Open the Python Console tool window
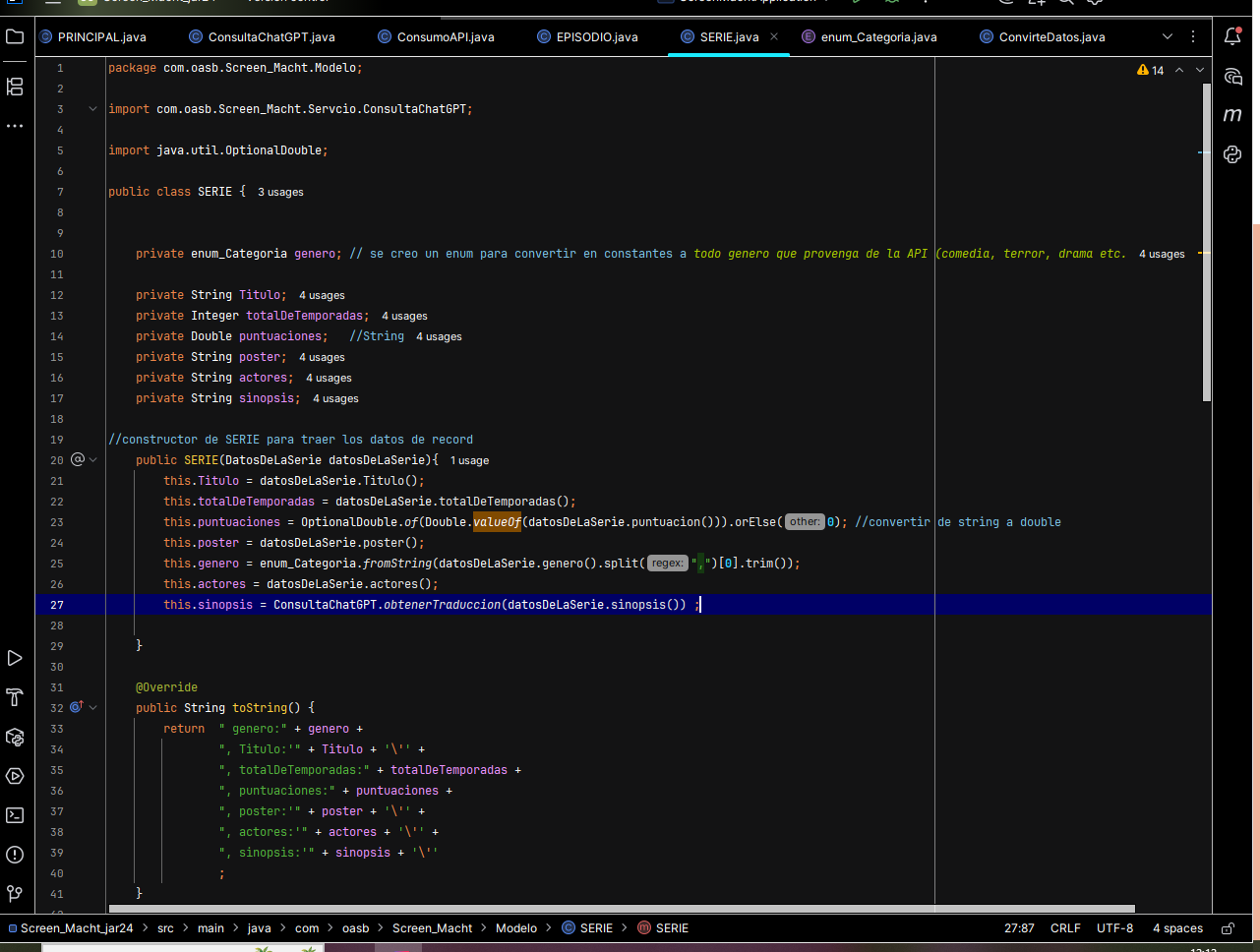This screenshot has width=1260, height=952. click(1232, 154)
